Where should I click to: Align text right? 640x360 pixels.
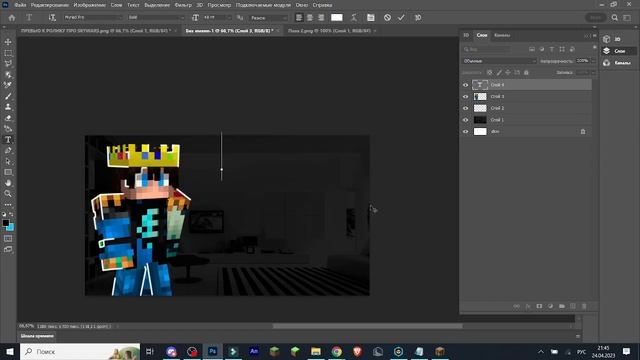coord(321,18)
